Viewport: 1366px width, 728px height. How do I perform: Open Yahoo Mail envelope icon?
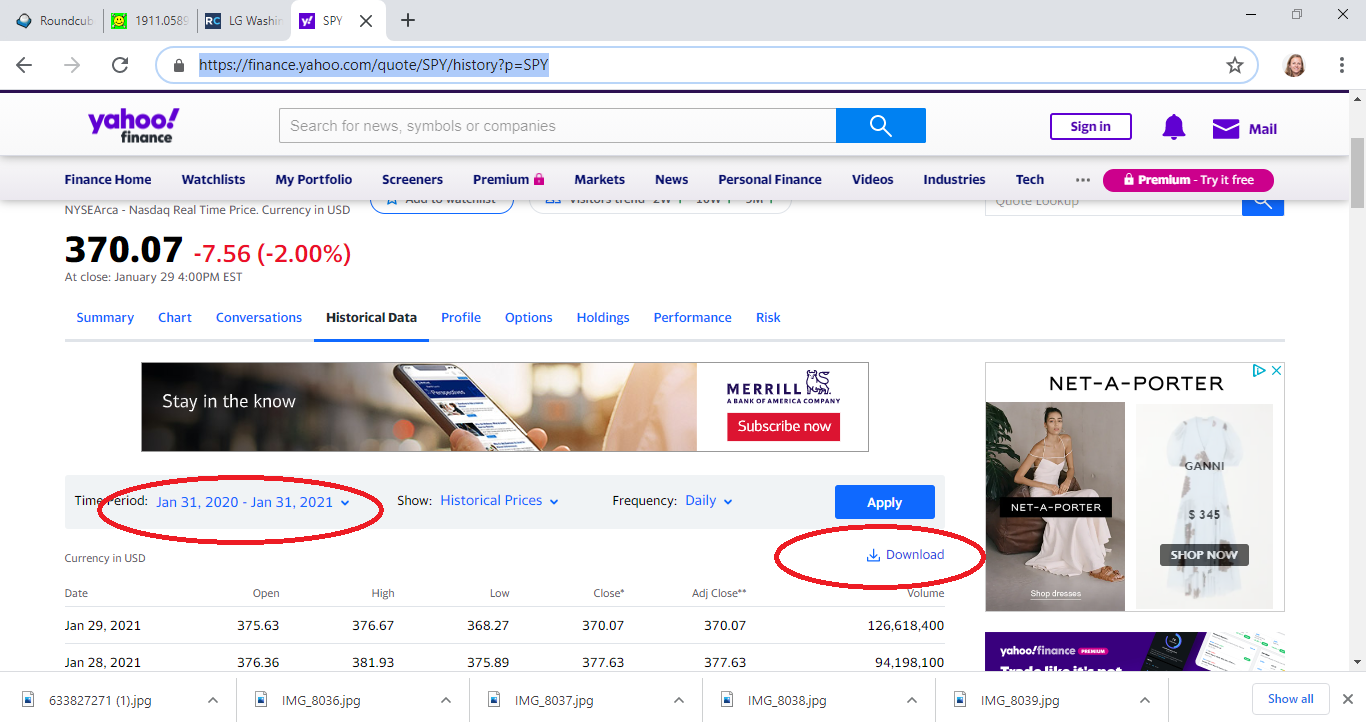pyautogui.click(x=1226, y=128)
